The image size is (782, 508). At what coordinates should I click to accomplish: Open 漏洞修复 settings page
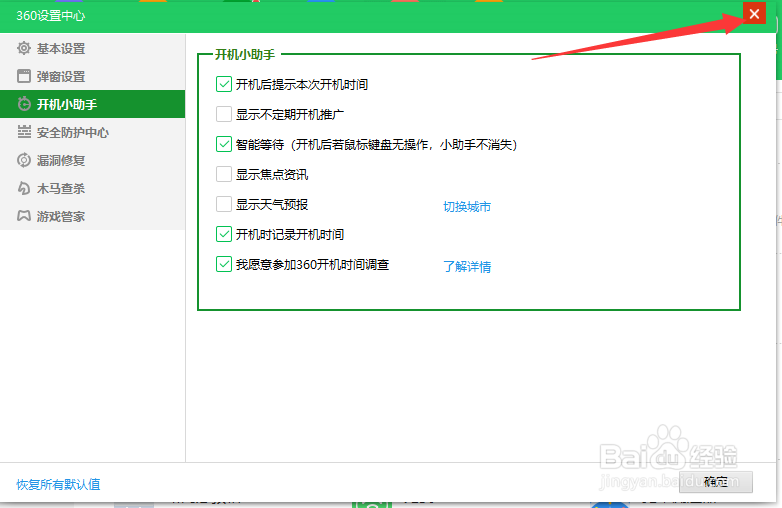click(92, 160)
